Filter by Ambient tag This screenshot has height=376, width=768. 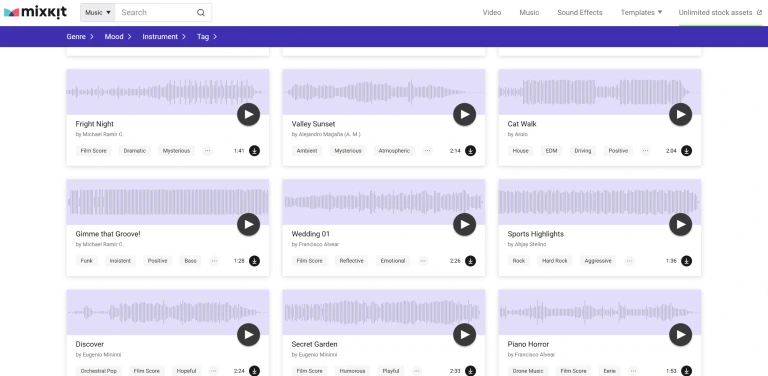[x=307, y=151]
